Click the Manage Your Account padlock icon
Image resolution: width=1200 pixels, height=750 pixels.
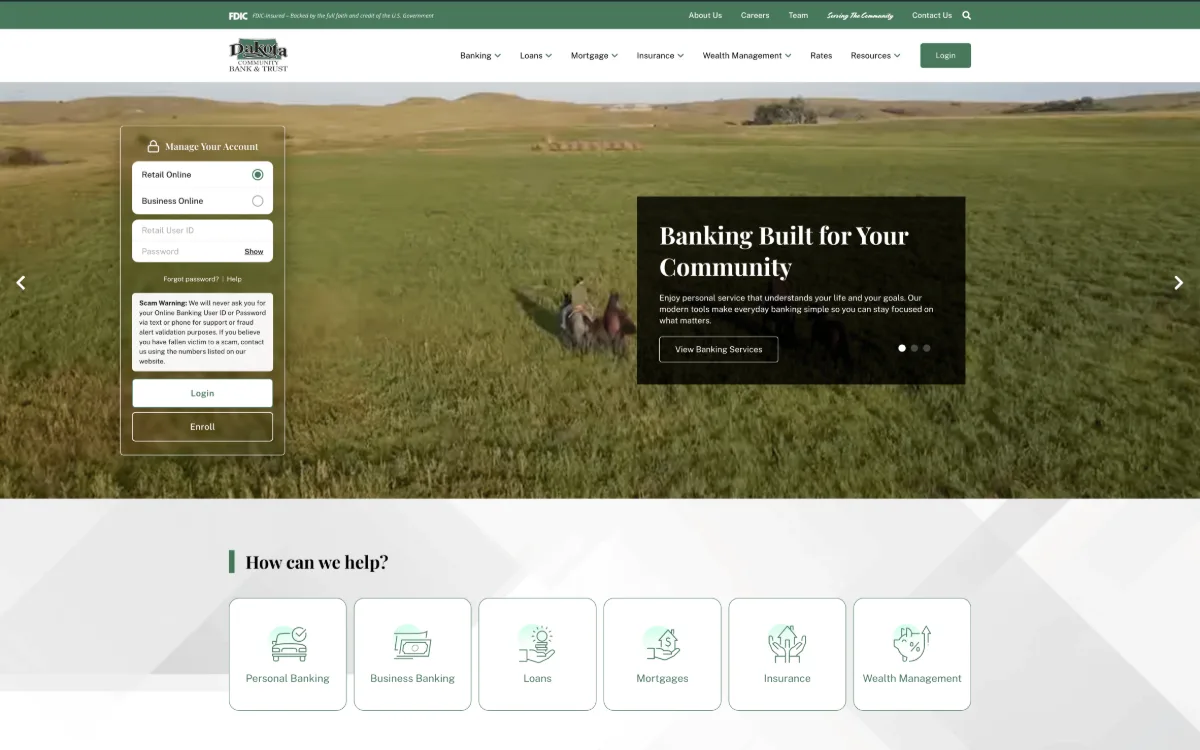pyautogui.click(x=153, y=146)
